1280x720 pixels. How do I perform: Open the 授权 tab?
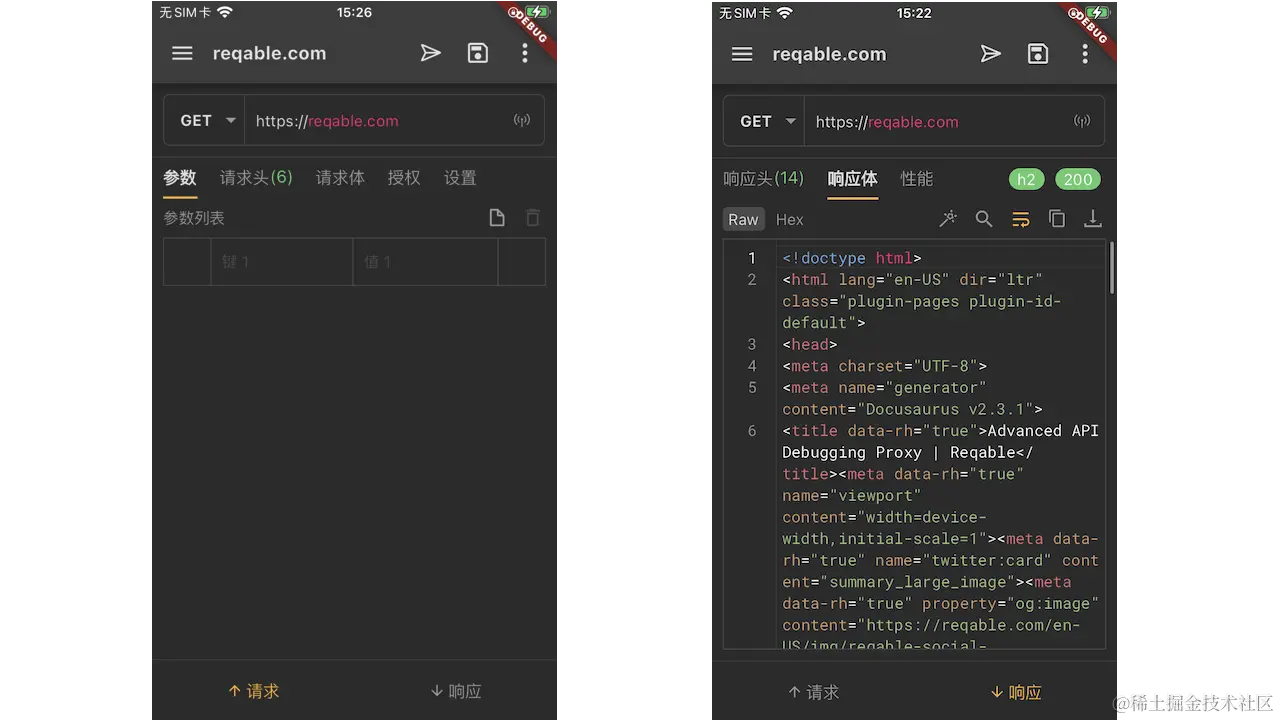404,178
